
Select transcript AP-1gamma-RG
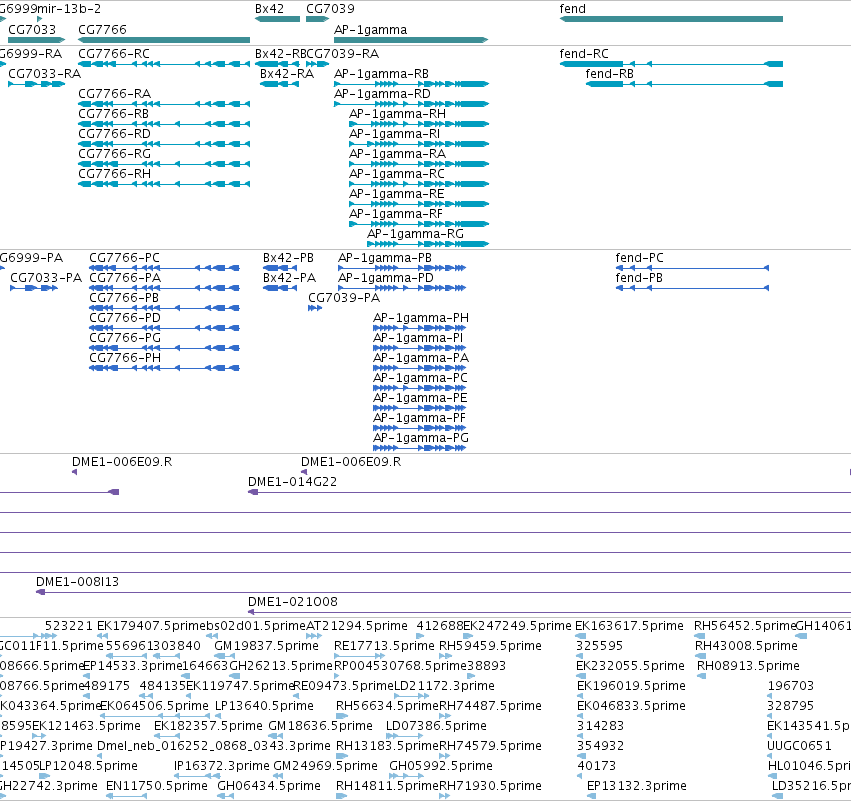click(x=415, y=234)
